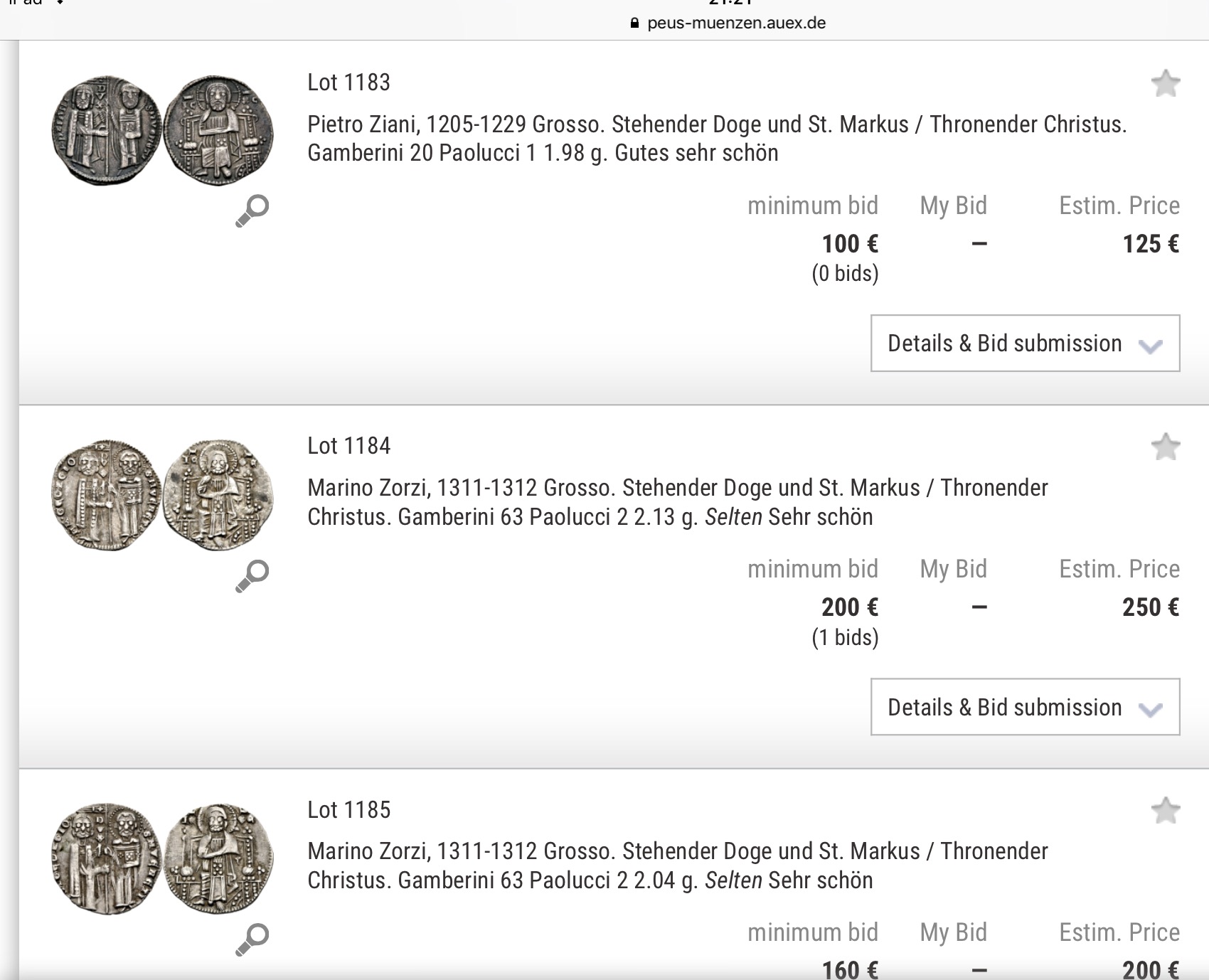The width and height of the screenshot is (1209, 980).
Task: Open Lot 1185 Marino Zorzi coin image
Action: click(163, 859)
